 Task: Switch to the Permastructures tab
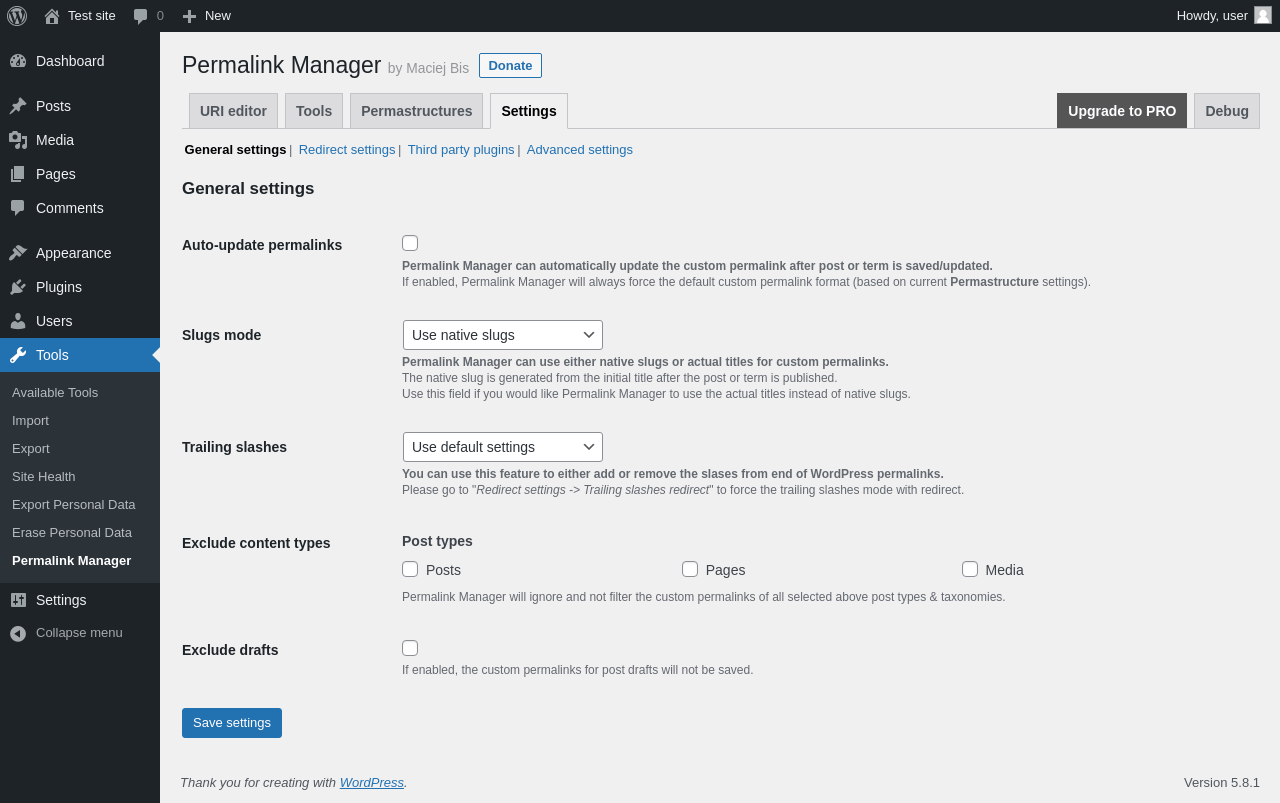[416, 111]
